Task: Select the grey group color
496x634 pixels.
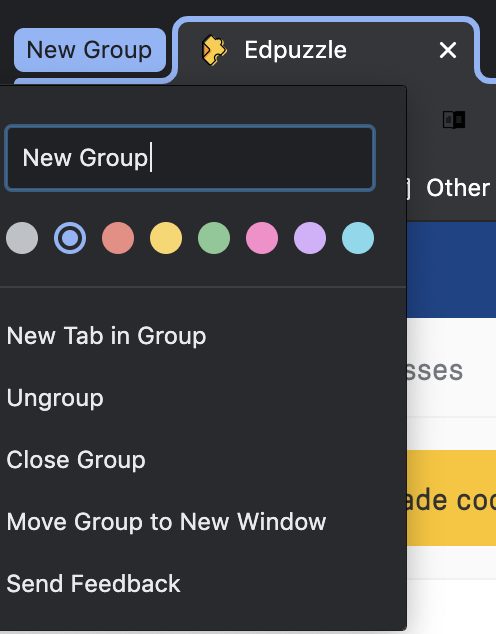Action: click(22, 238)
